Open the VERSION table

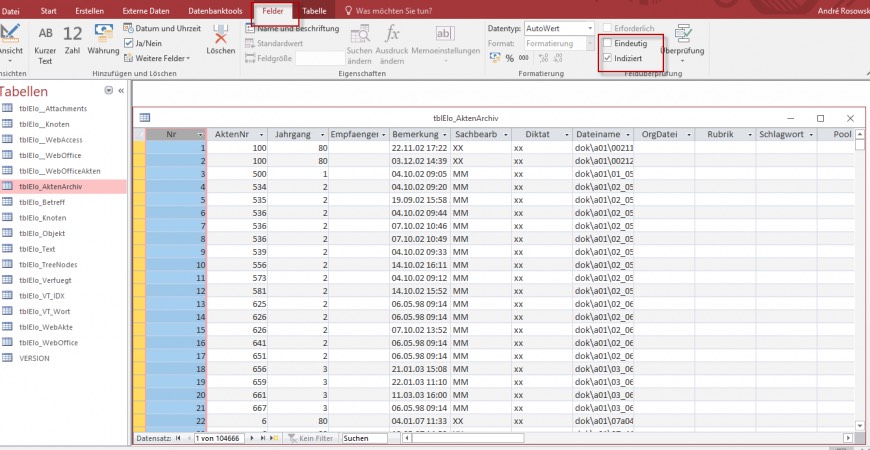(x=34, y=358)
